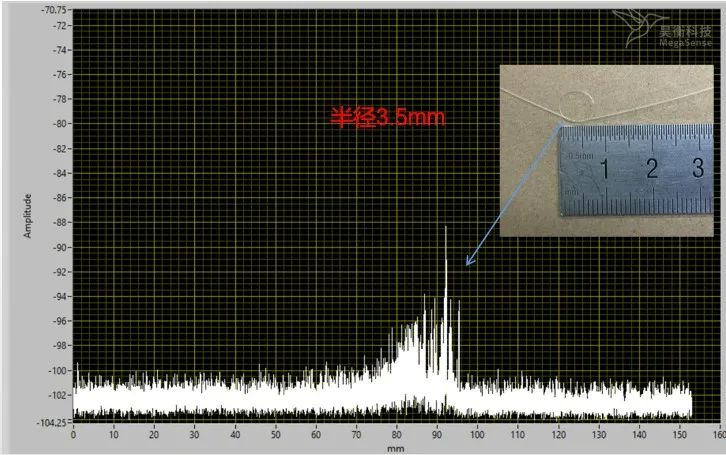The width and height of the screenshot is (726, 455).
Task: Edit the -104.25 y-axis minimum value
Action: coord(53,423)
